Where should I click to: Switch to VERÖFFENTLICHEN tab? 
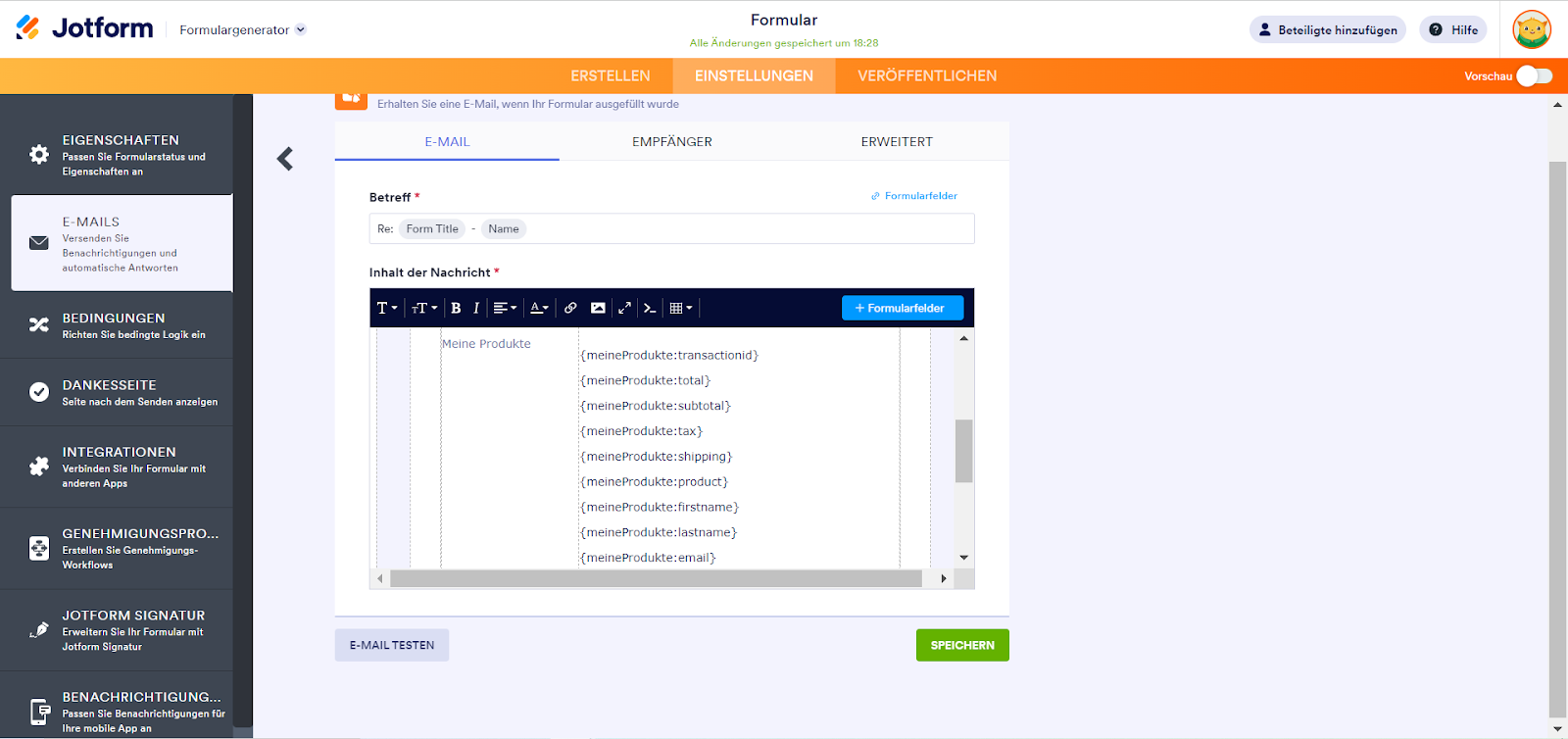(x=927, y=75)
